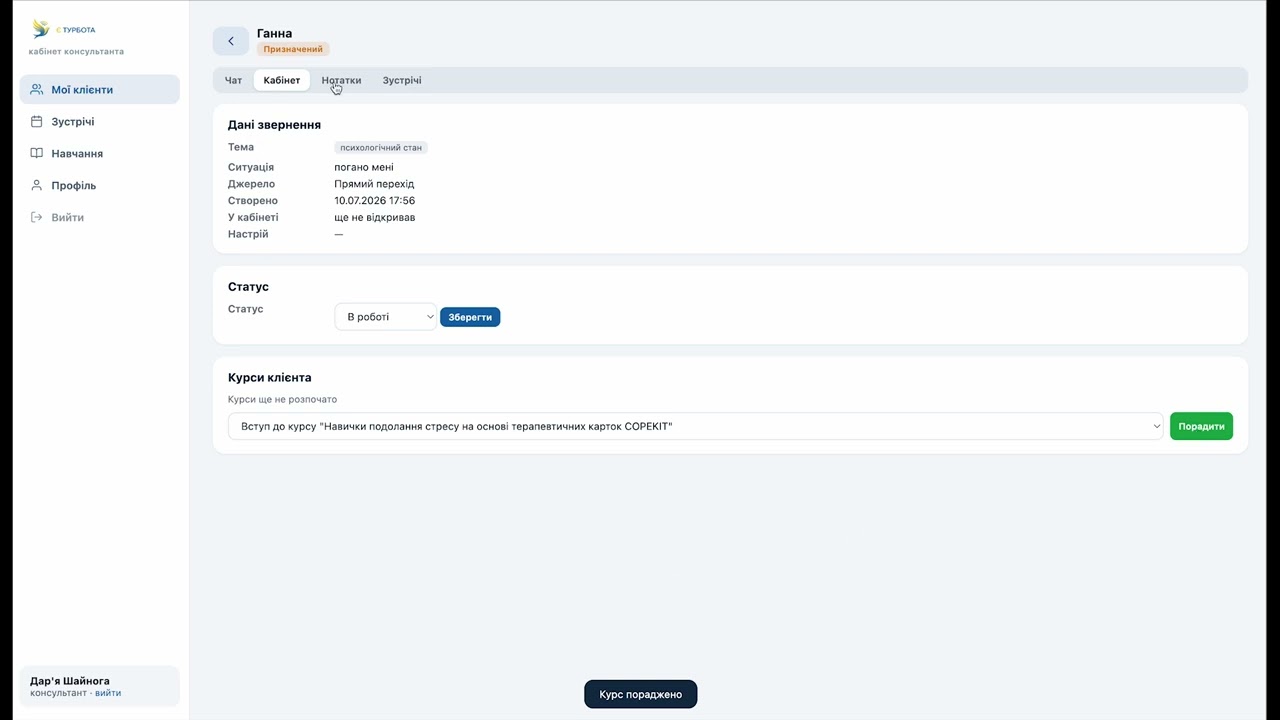Click the date 10.07.2026 17:56
Viewport: 1280px width, 720px height.
click(375, 201)
